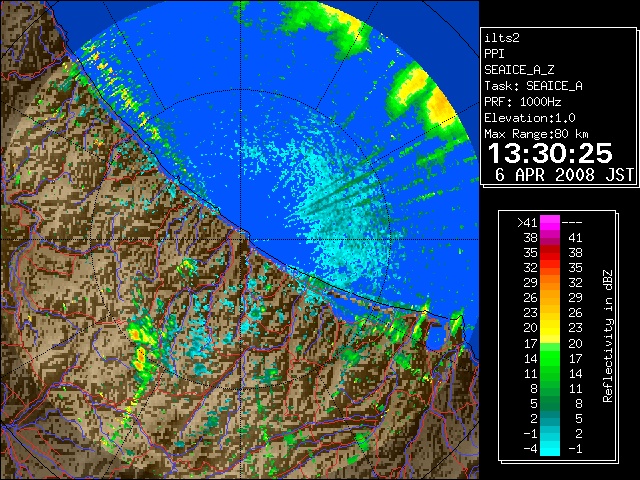Click the 'Max Range:80 km' text
The width and height of the screenshot is (640, 480).
coord(536,134)
